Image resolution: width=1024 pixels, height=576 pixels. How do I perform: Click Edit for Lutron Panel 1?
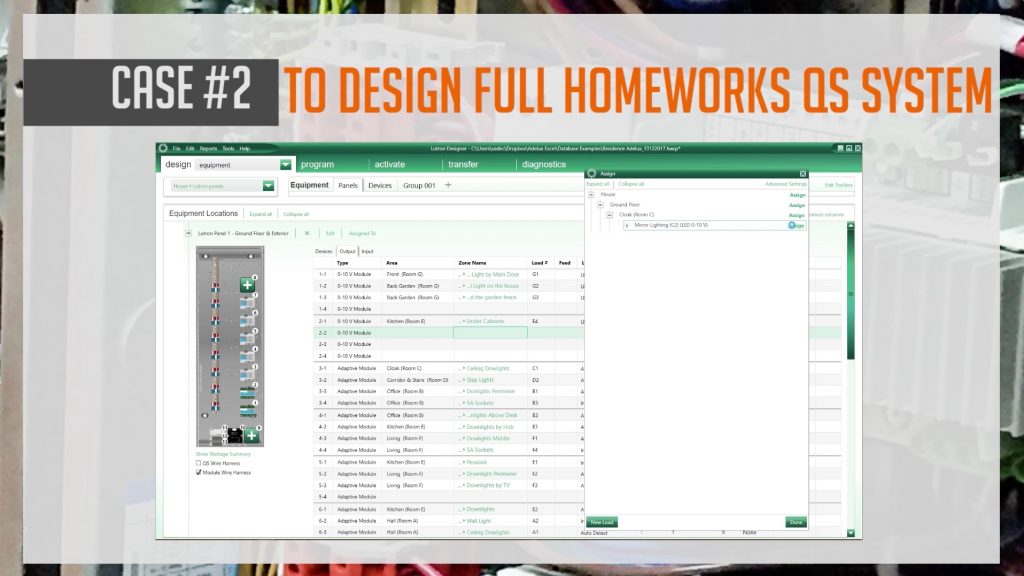(x=330, y=233)
